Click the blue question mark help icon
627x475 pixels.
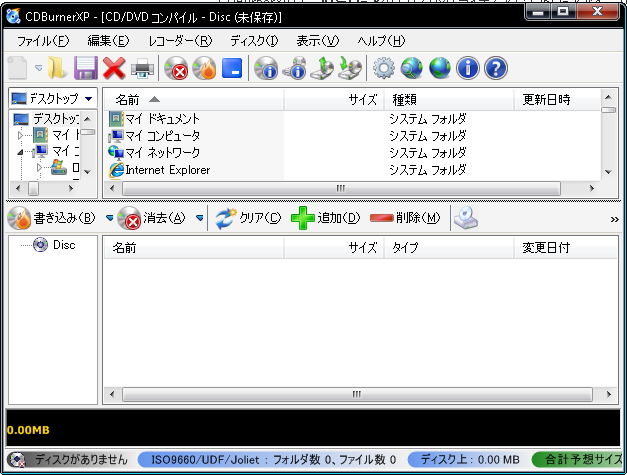(x=496, y=68)
